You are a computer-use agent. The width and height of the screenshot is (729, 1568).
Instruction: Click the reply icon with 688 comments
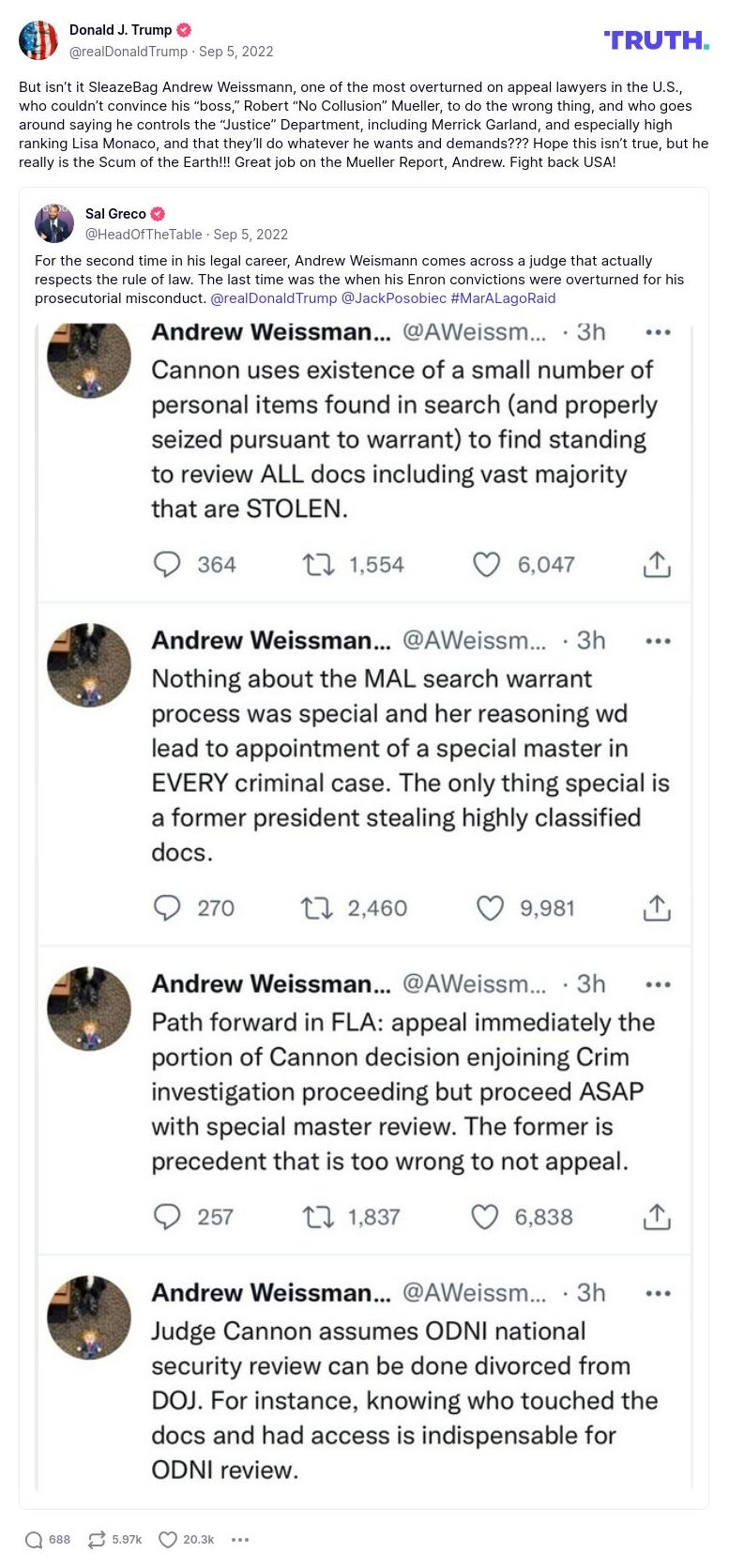(35, 1540)
